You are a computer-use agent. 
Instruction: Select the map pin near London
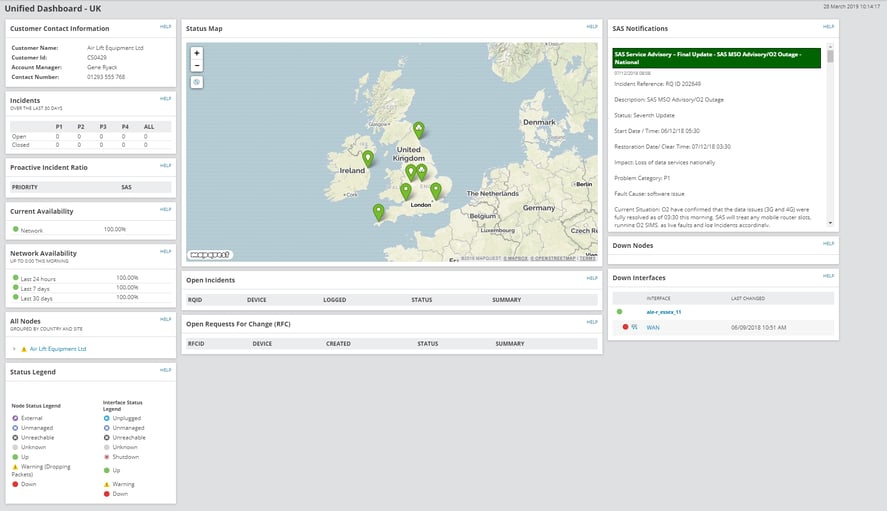[436, 189]
